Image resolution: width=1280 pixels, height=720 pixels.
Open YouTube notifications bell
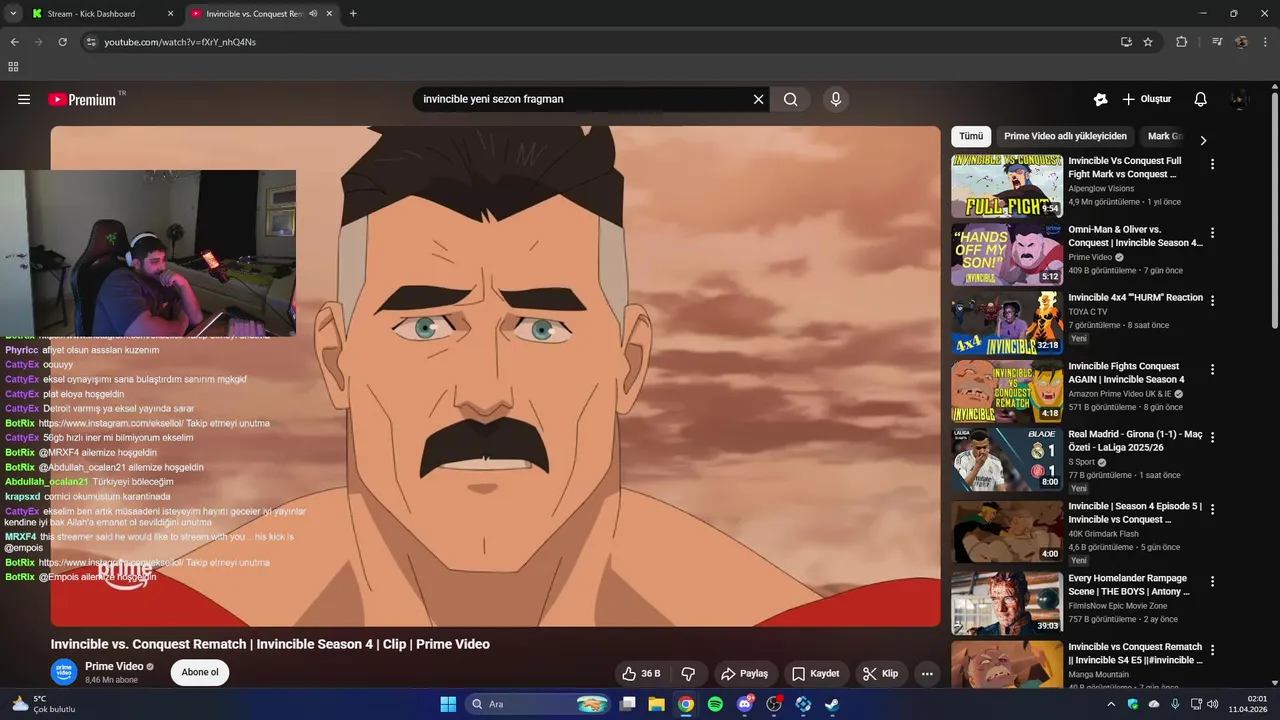pos(1200,99)
